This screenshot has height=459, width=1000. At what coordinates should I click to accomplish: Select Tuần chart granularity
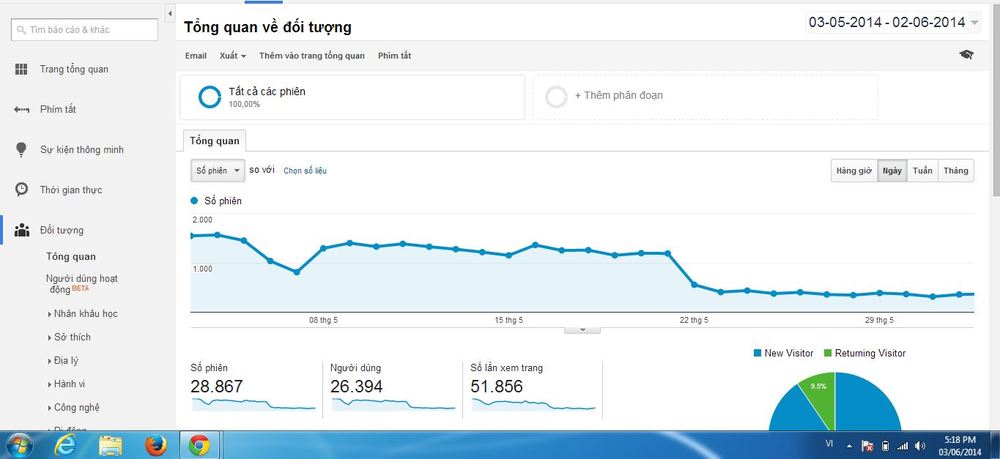(x=922, y=171)
